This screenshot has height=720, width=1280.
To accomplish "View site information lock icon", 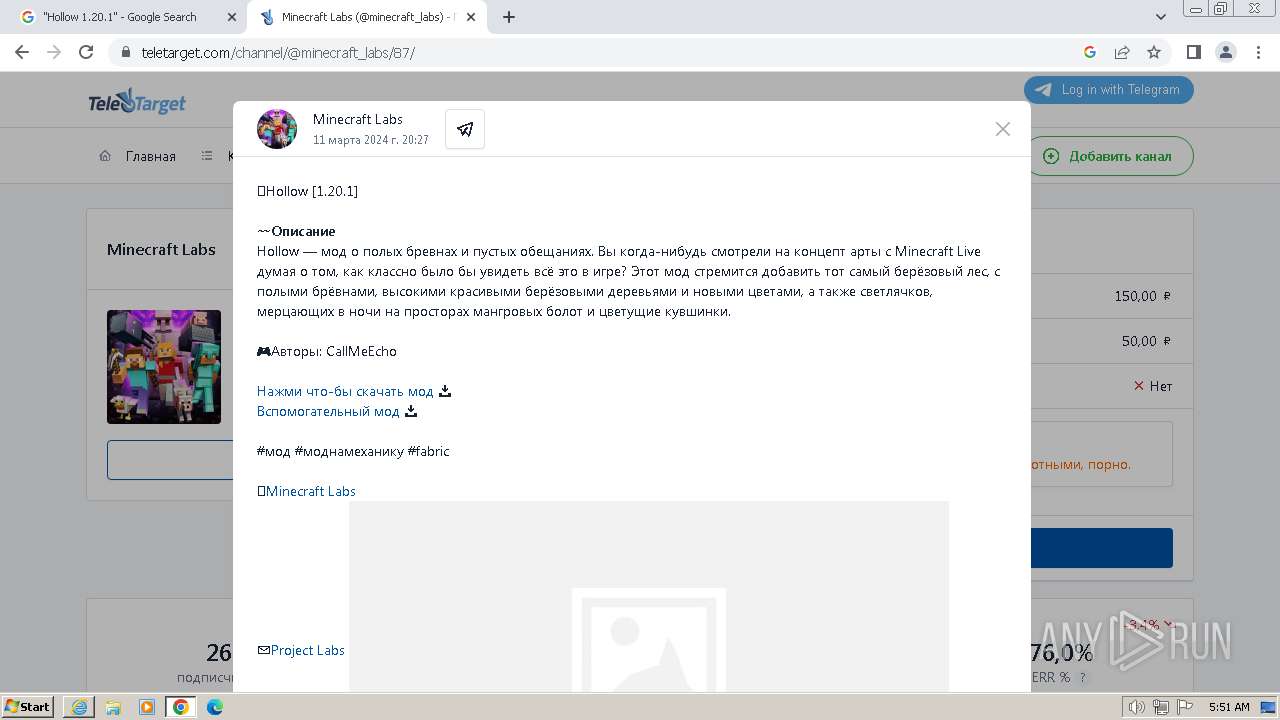I will [126, 52].
